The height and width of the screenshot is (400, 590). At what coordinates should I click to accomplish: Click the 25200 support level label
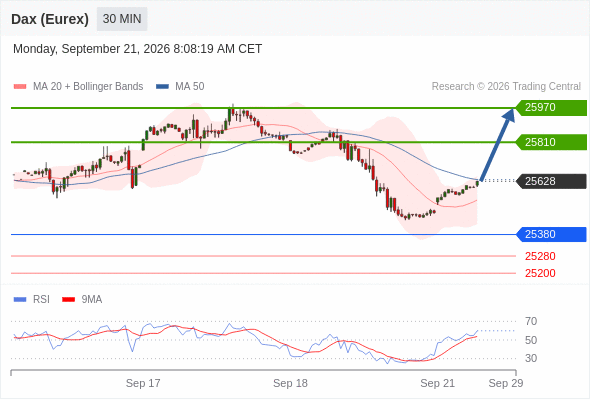coord(540,273)
